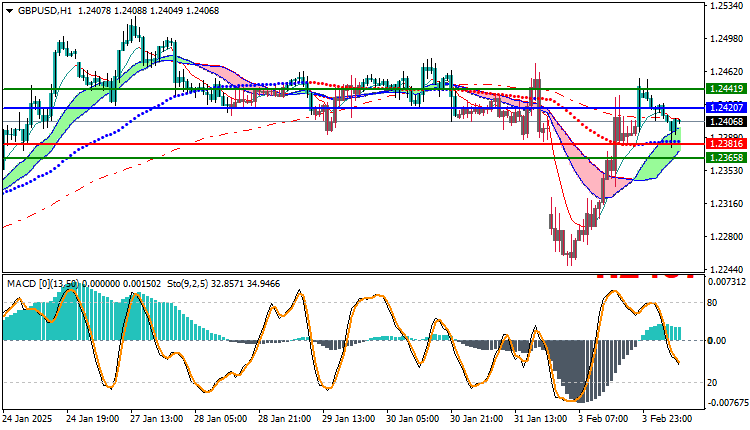Open the chart menu arrow beside GBPUSD,H1
The width and height of the screenshot is (750, 430).
pos(10,11)
